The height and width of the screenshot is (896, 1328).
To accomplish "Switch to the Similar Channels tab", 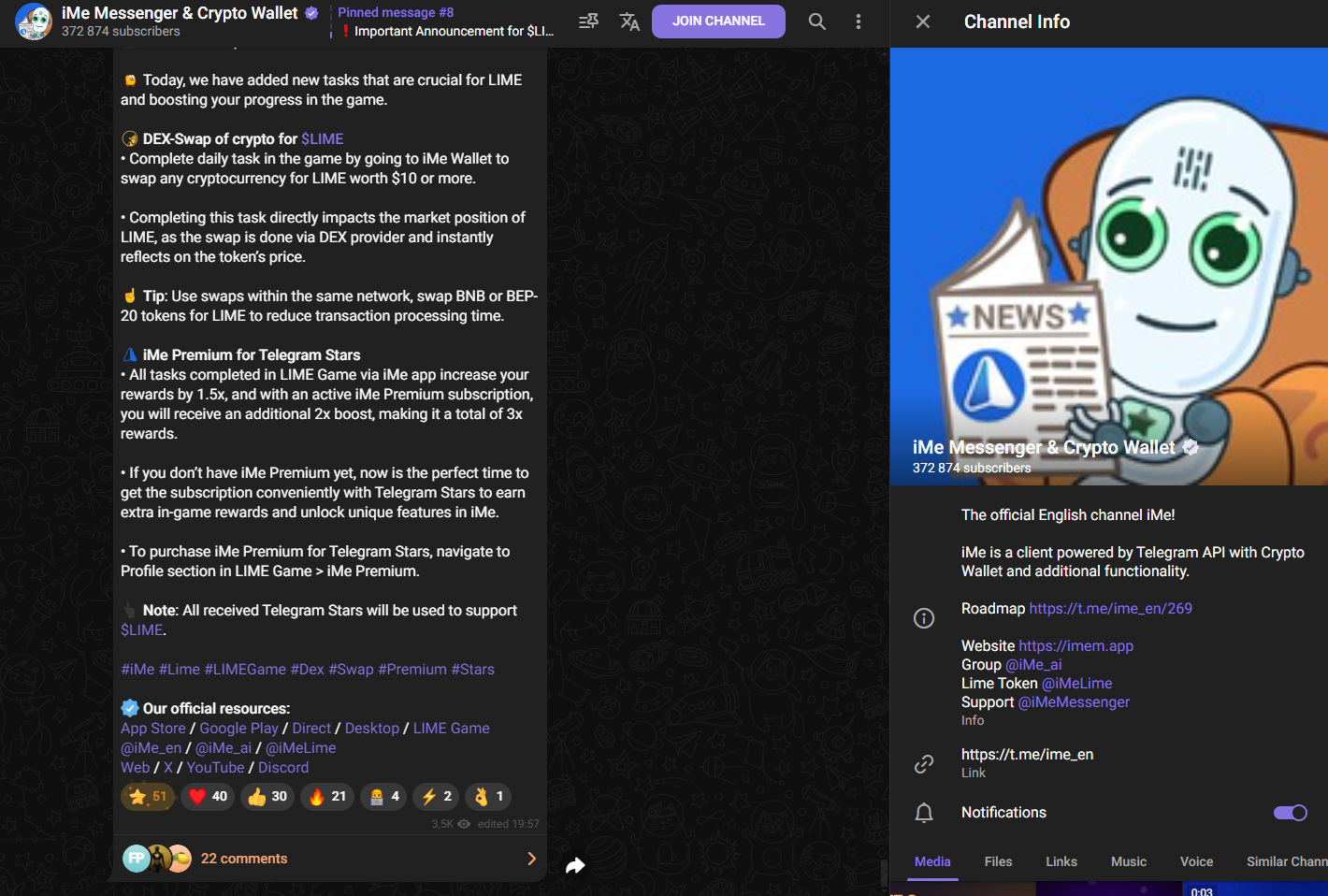I will point(1287,861).
